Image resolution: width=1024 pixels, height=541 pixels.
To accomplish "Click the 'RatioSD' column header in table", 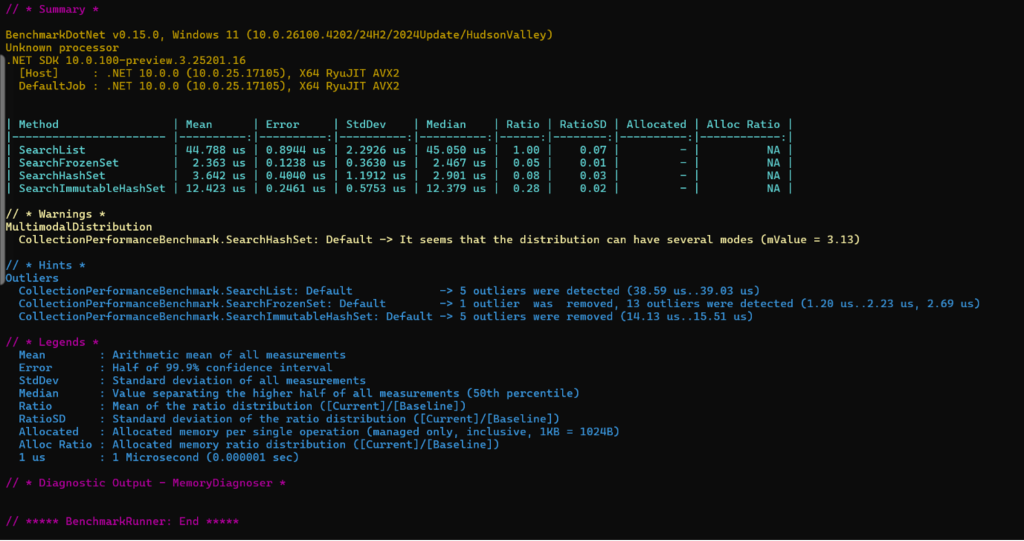I will [x=583, y=124].
